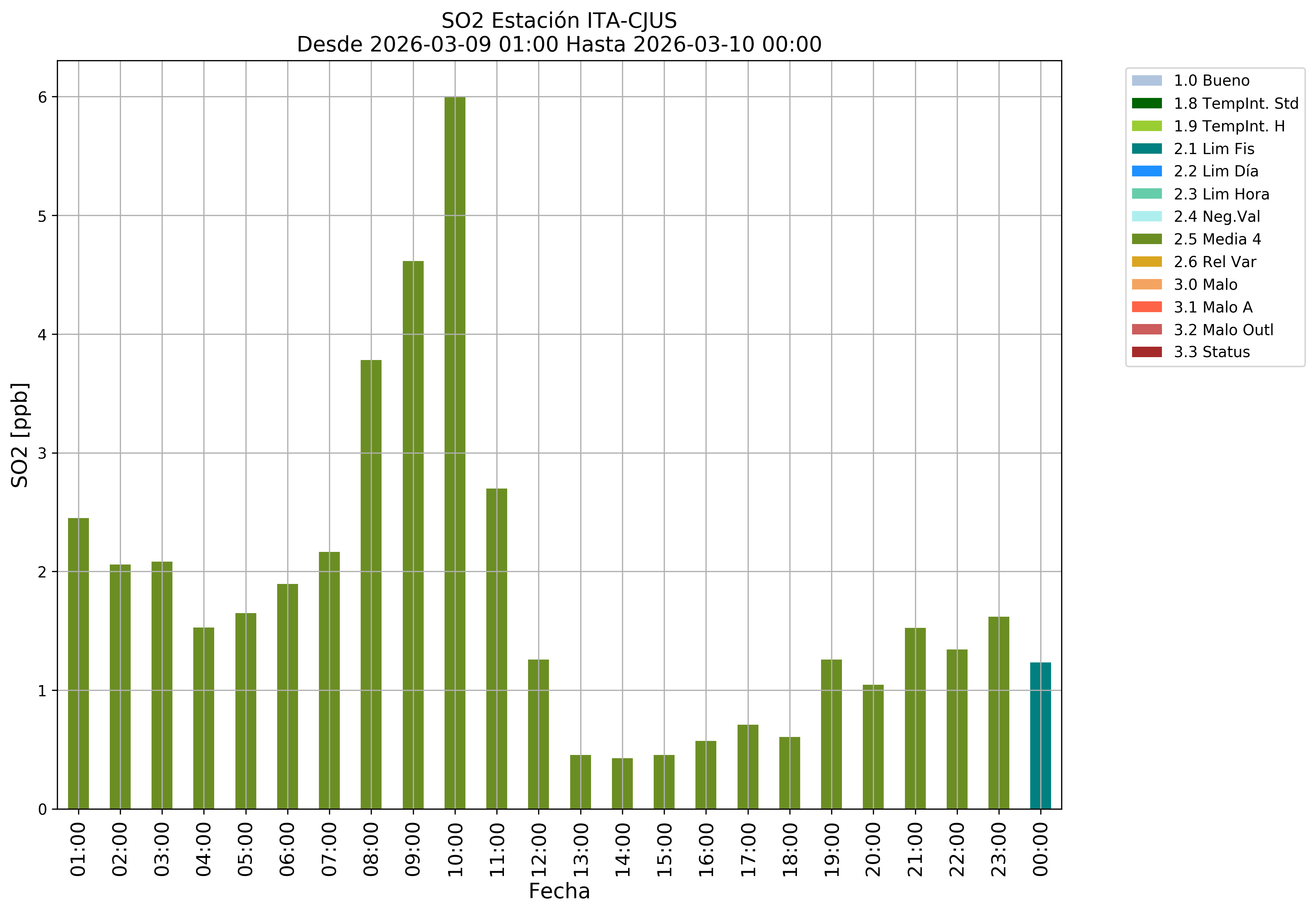
Task: Click the bar for 09:00
Action: pos(413,535)
